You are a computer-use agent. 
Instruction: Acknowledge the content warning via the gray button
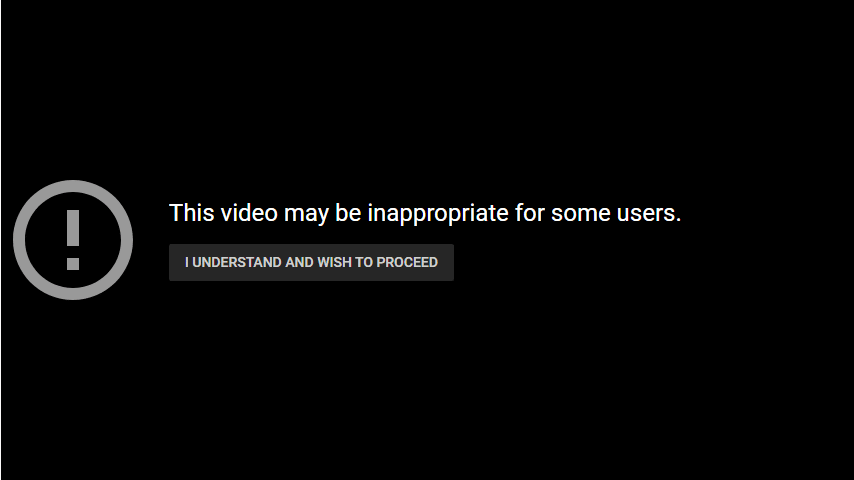pyautogui.click(x=311, y=263)
